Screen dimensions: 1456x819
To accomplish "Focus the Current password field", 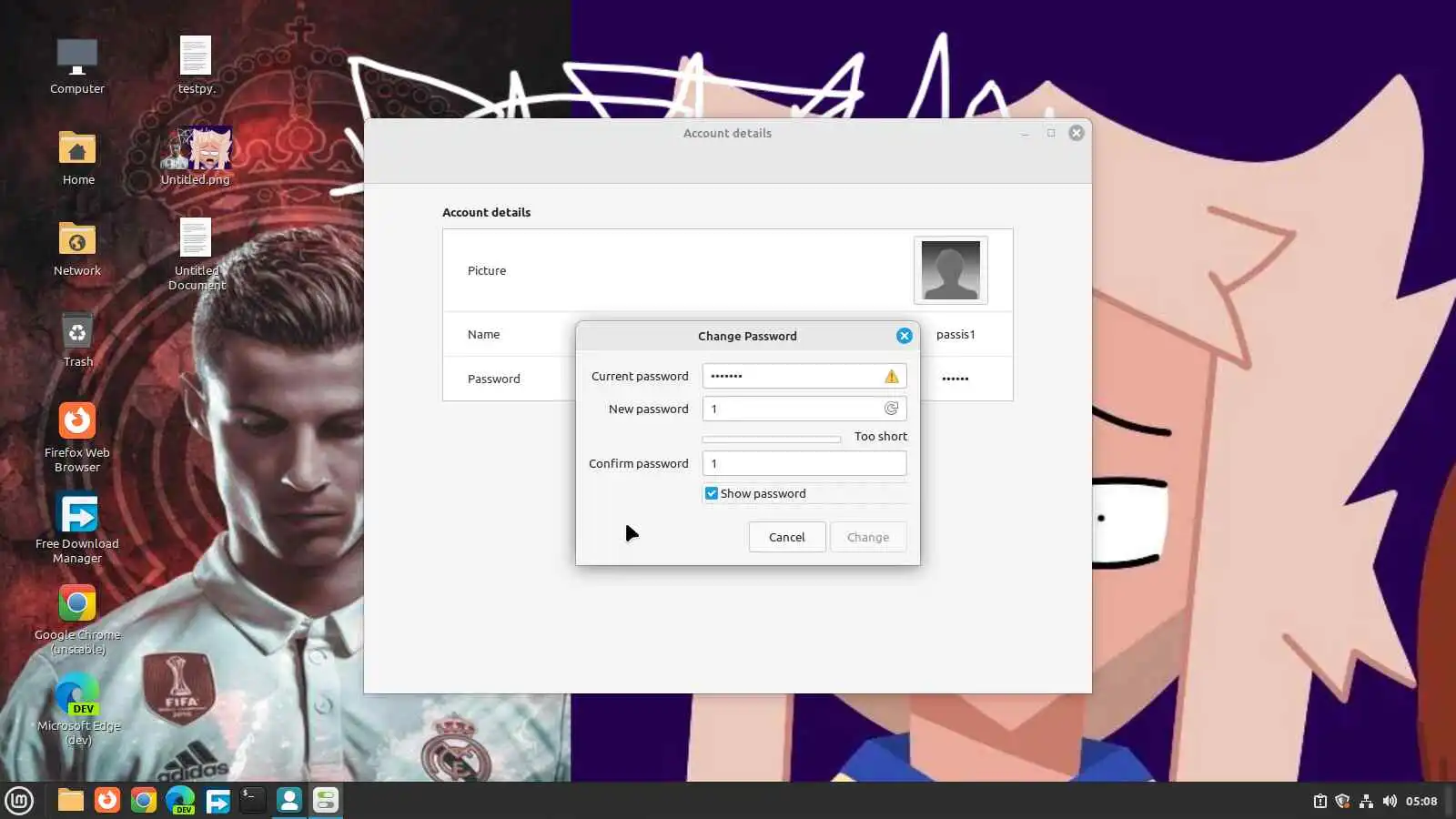I will (804, 376).
